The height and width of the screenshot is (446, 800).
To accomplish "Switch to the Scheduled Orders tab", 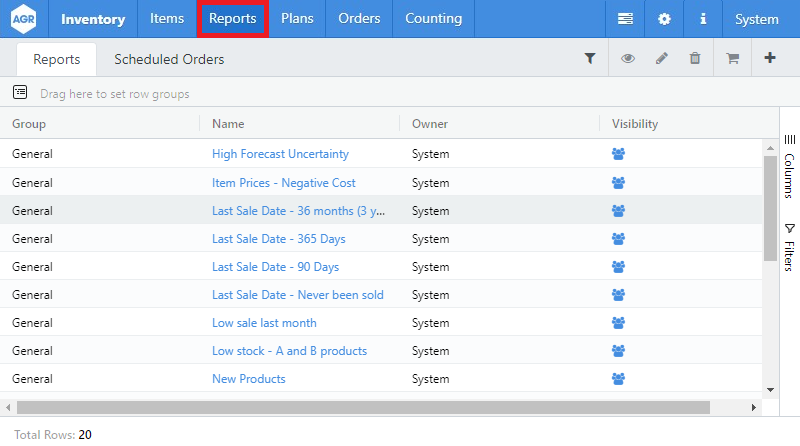I will coord(169,60).
